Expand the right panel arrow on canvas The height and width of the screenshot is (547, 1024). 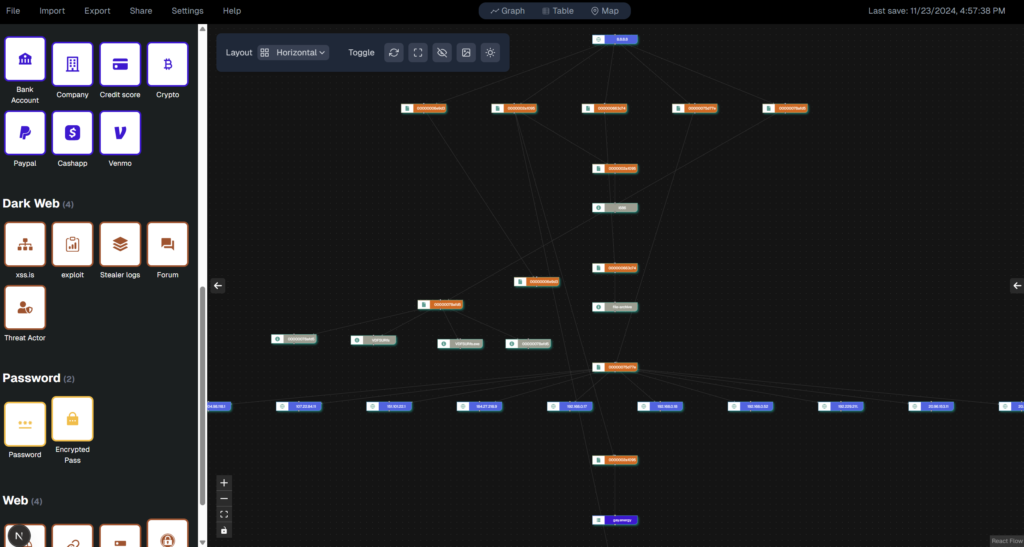coord(1017,286)
